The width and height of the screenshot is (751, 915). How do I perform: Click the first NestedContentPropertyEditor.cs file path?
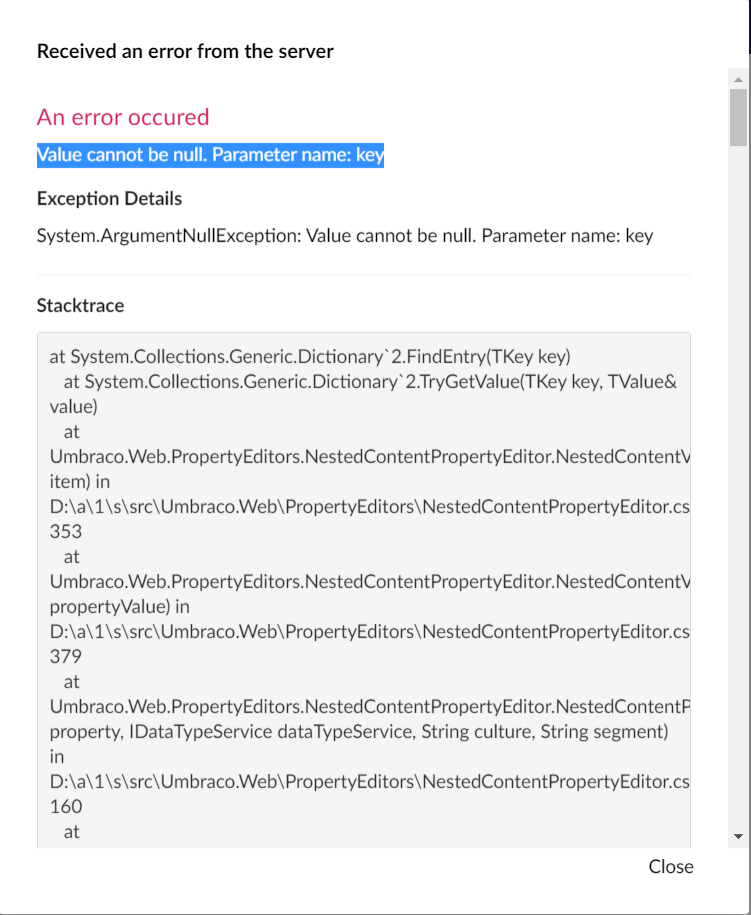click(369, 507)
